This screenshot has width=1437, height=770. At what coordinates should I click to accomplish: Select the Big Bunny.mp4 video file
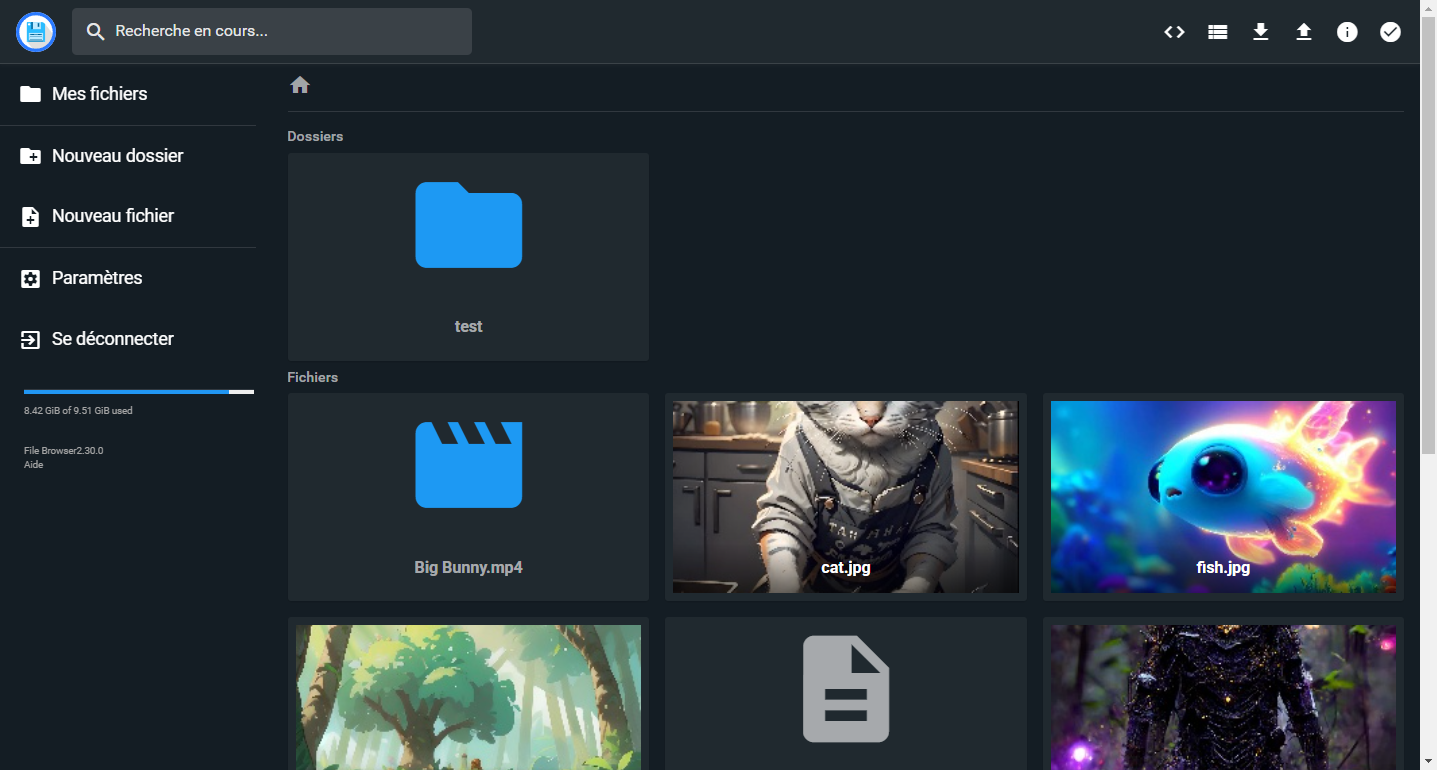click(468, 497)
